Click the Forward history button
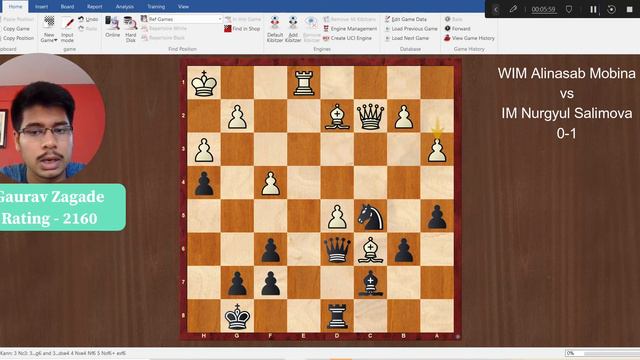This screenshot has width=640, height=360. click(x=457, y=29)
